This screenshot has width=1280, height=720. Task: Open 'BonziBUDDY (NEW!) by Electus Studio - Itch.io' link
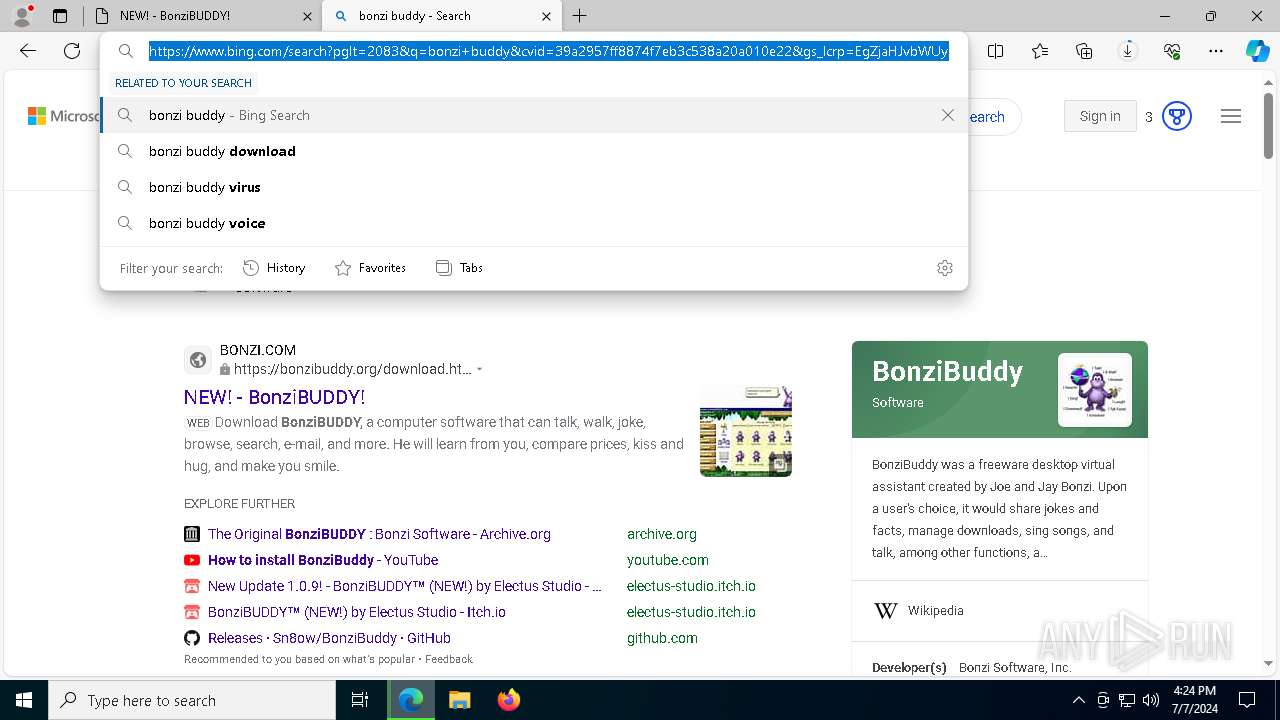(357, 612)
